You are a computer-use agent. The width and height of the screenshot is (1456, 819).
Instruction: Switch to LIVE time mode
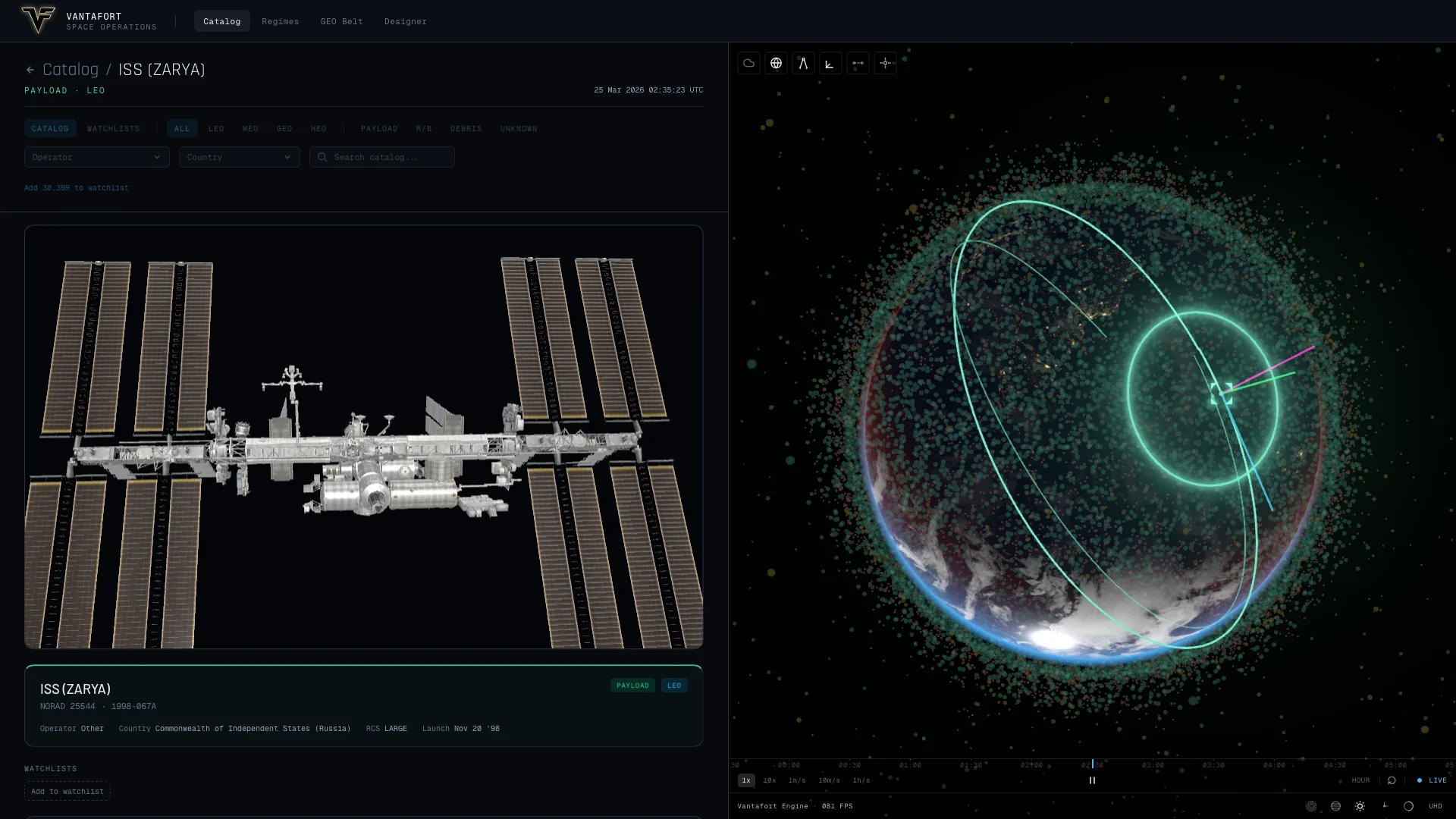pyautogui.click(x=1432, y=780)
